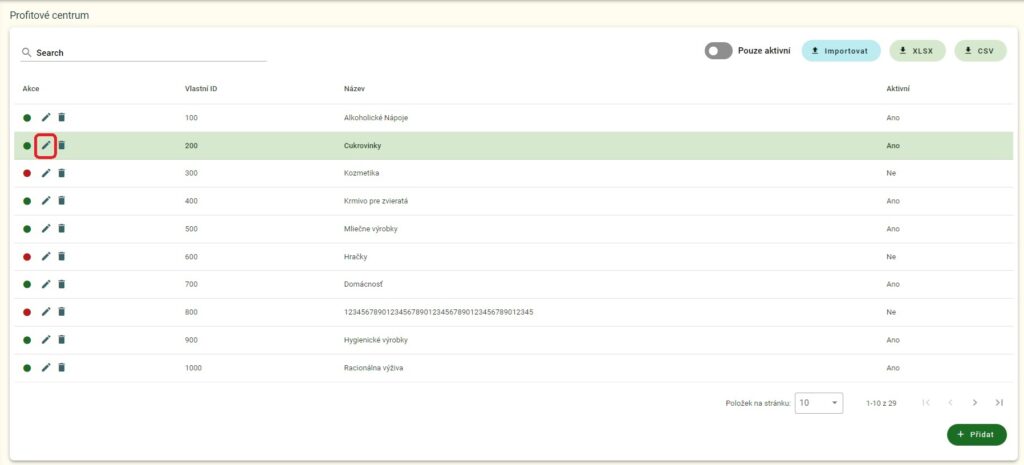Click the red status dot for Kozmetika
1024x465 pixels.
click(27, 173)
